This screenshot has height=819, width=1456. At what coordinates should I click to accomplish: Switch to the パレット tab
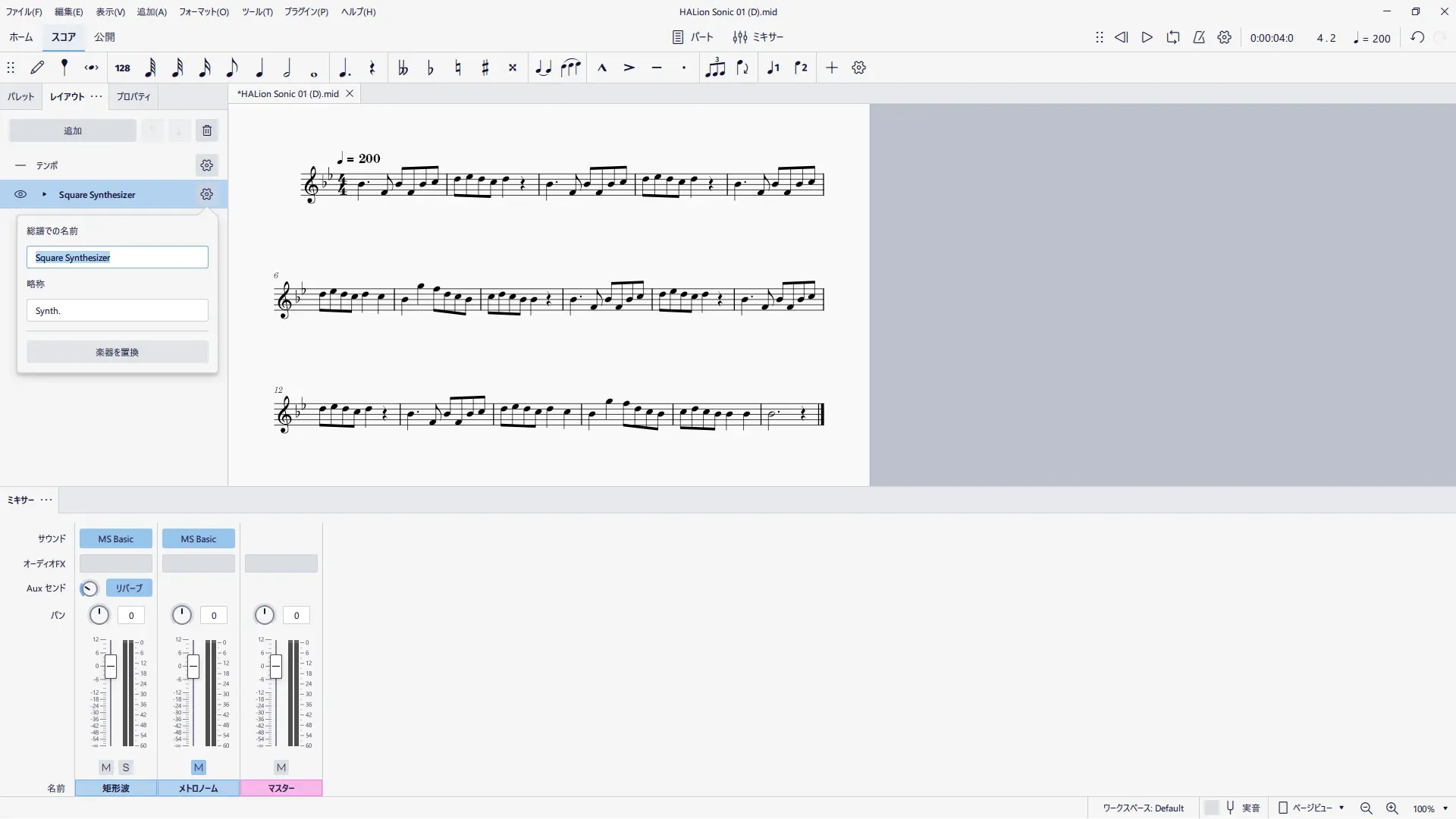point(21,97)
